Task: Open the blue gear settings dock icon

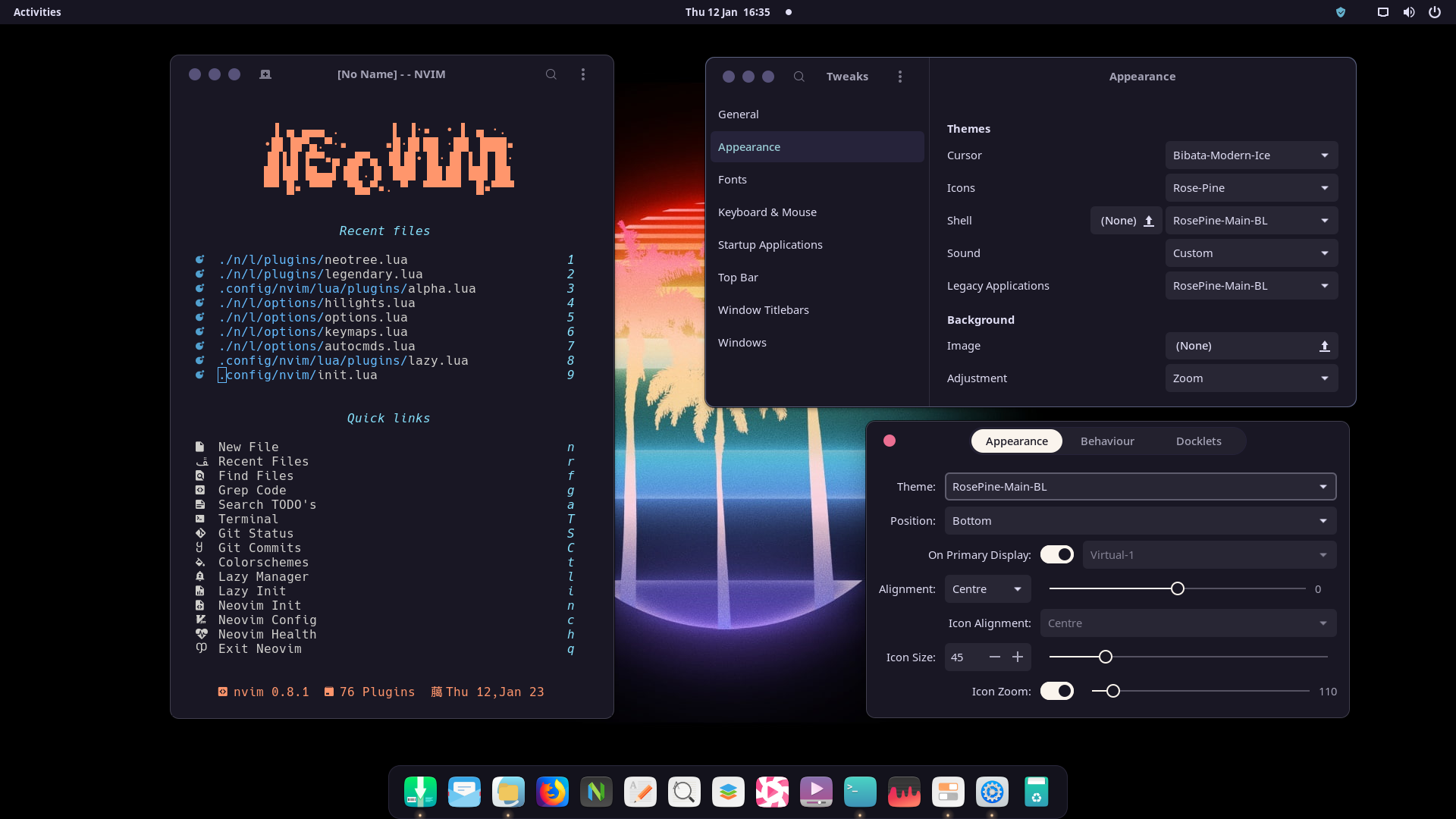Action: tap(992, 792)
